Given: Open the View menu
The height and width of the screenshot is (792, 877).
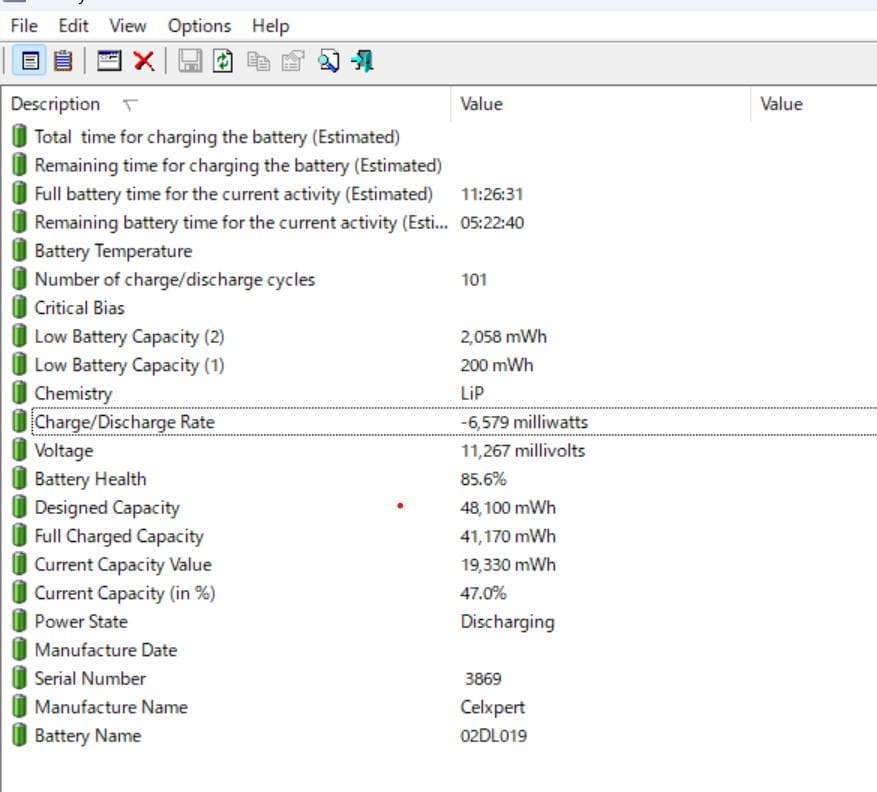Looking at the screenshot, I should pyautogui.click(x=126, y=25).
